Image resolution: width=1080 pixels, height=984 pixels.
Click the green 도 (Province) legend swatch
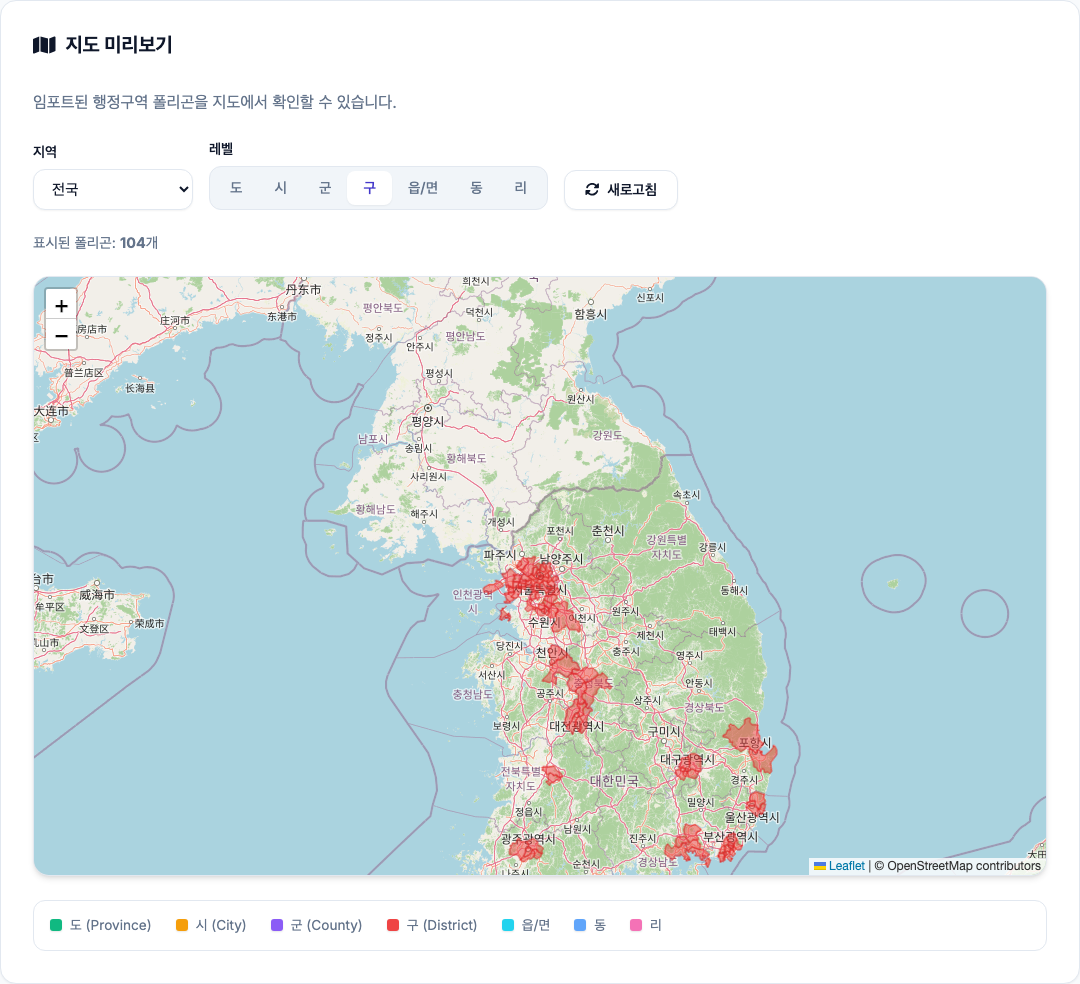(56, 925)
